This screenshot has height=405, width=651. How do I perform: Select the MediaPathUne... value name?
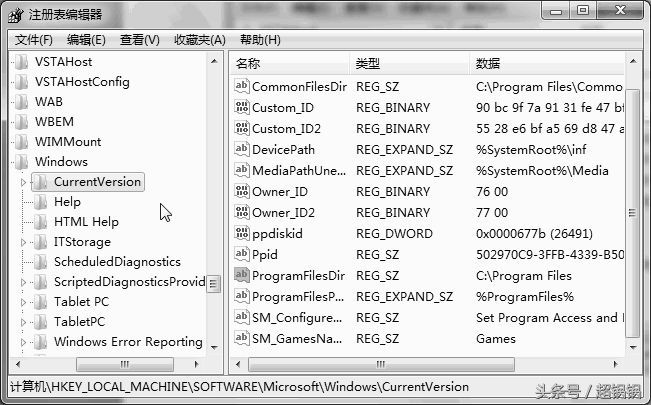click(x=299, y=171)
